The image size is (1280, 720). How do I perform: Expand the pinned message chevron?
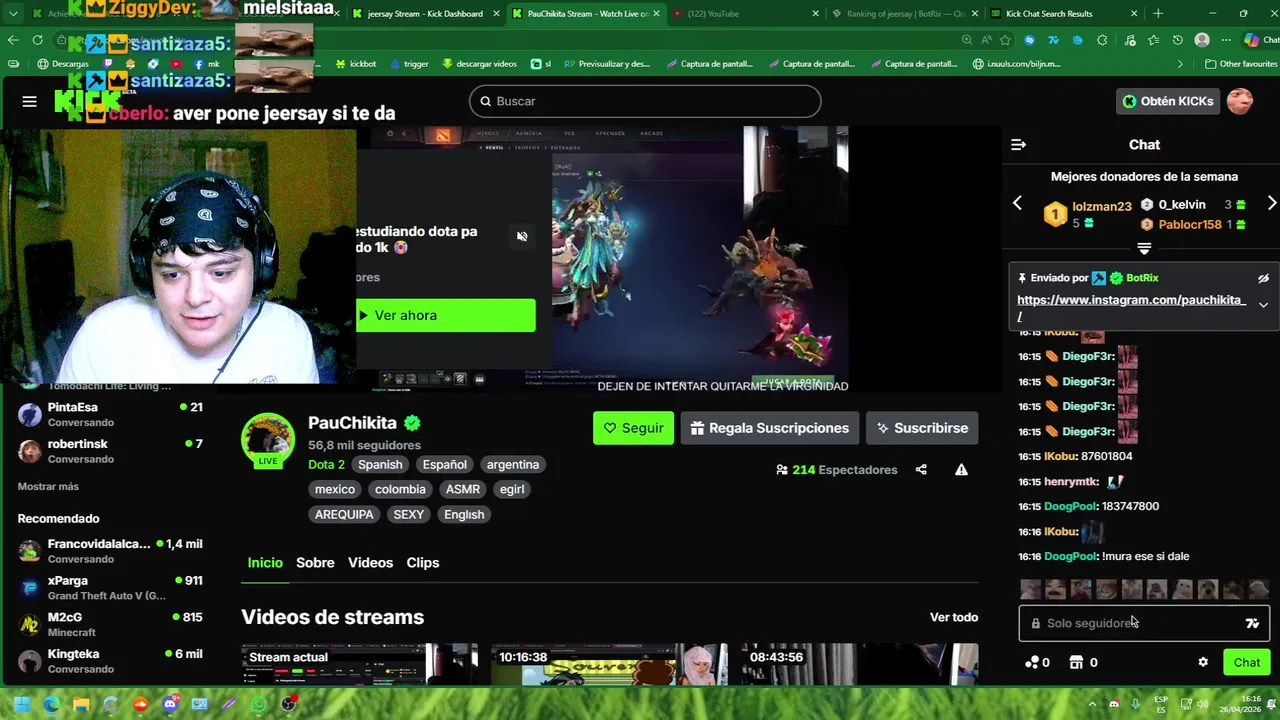pos(1263,305)
